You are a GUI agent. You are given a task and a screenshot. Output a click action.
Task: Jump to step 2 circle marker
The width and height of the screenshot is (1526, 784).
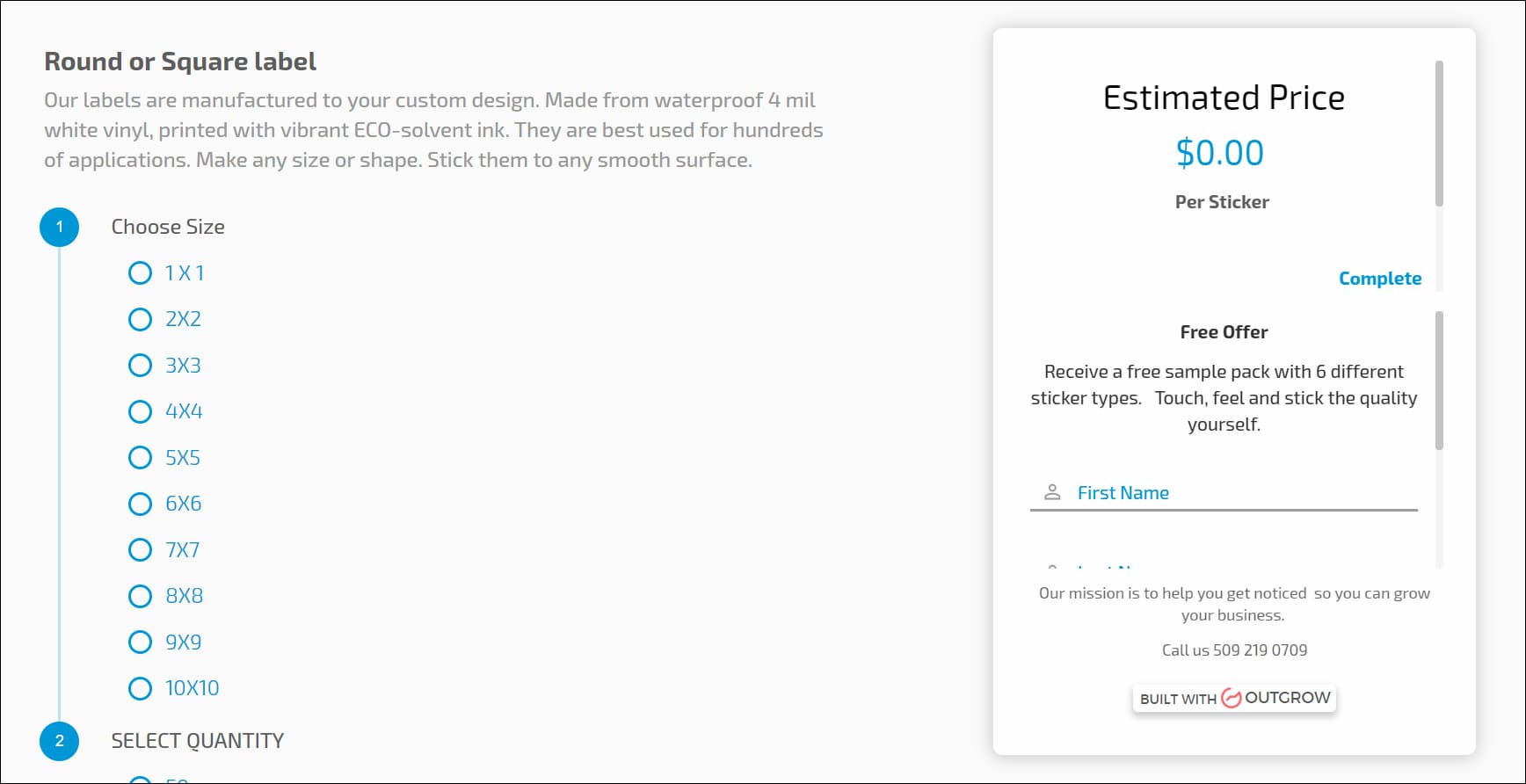click(60, 741)
